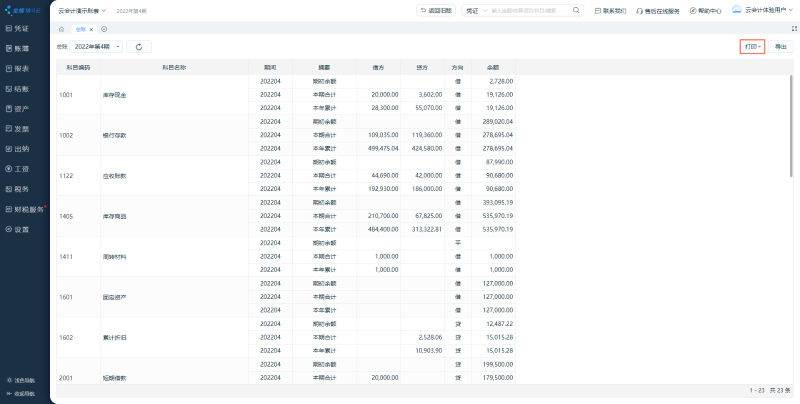The height and width of the screenshot is (404, 800).
Task: Open the 工资 (Payroll) sidebar module
Action: pyautogui.click(x=22, y=169)
